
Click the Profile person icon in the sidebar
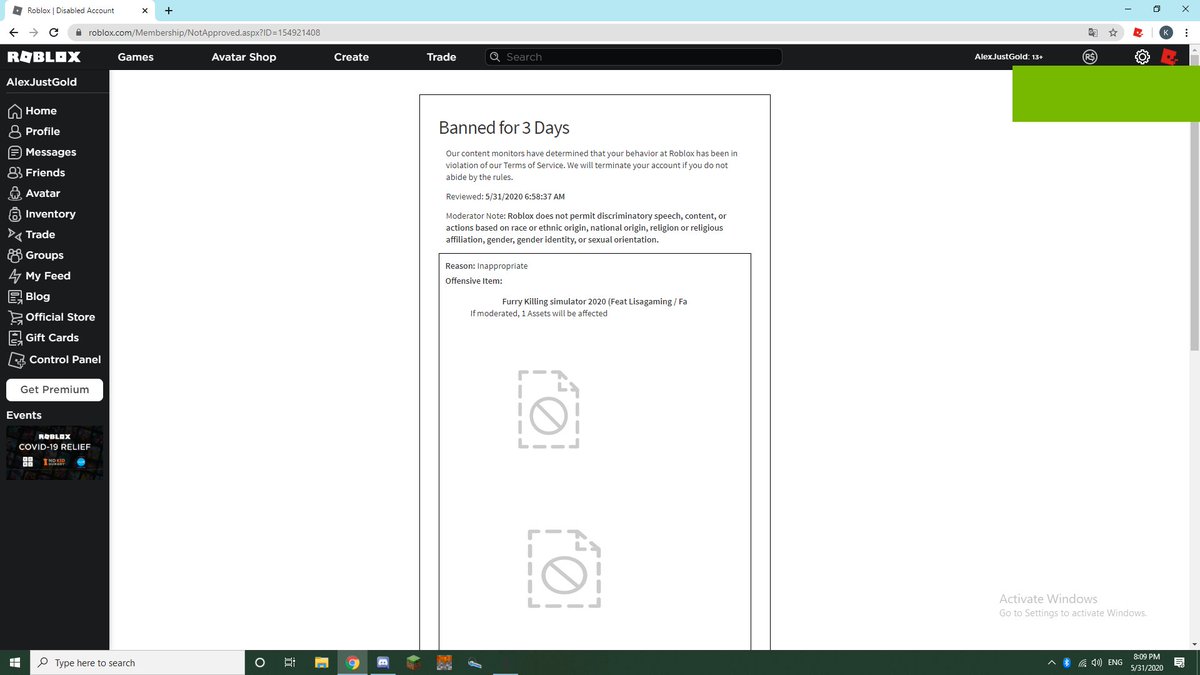(x=14, y=132)
